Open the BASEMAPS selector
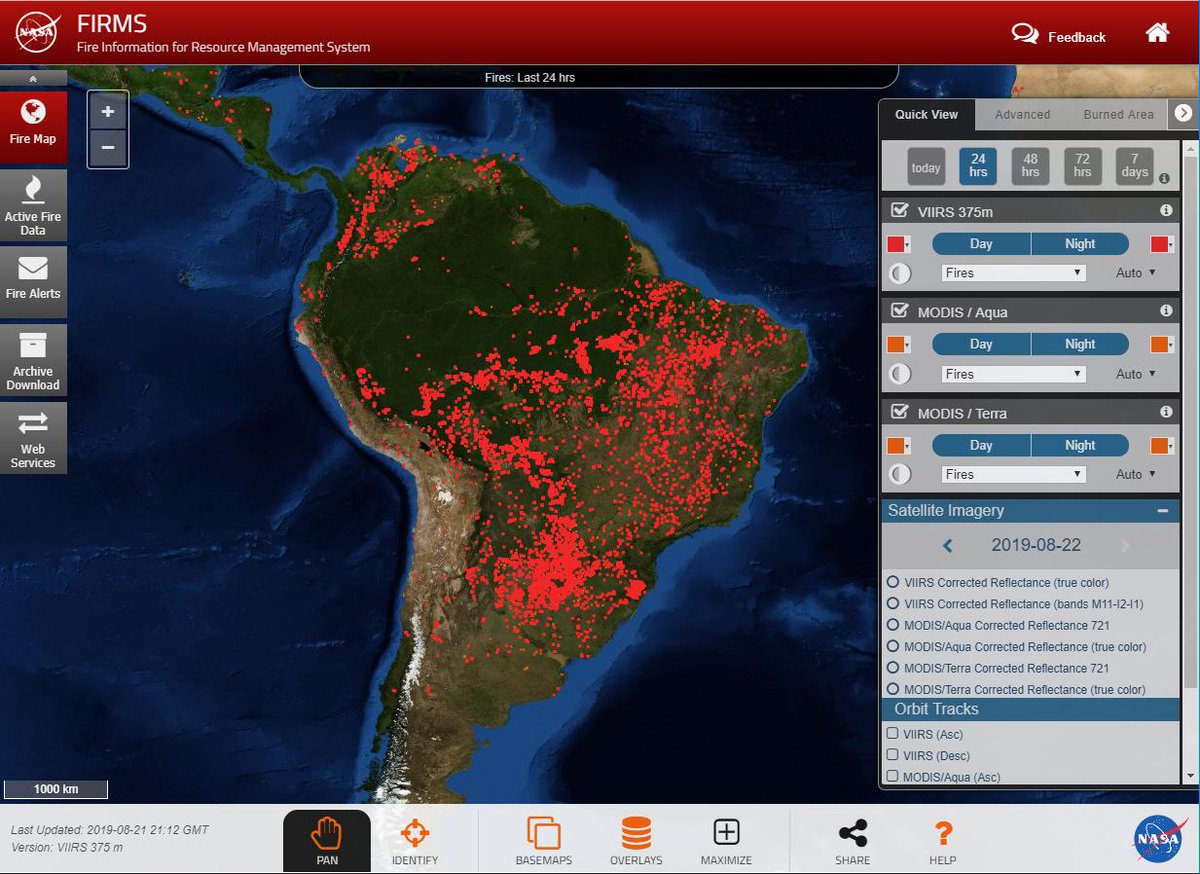Image resolution: width=1200 pixels, height=874 pixels. click(x=544, y=840)
